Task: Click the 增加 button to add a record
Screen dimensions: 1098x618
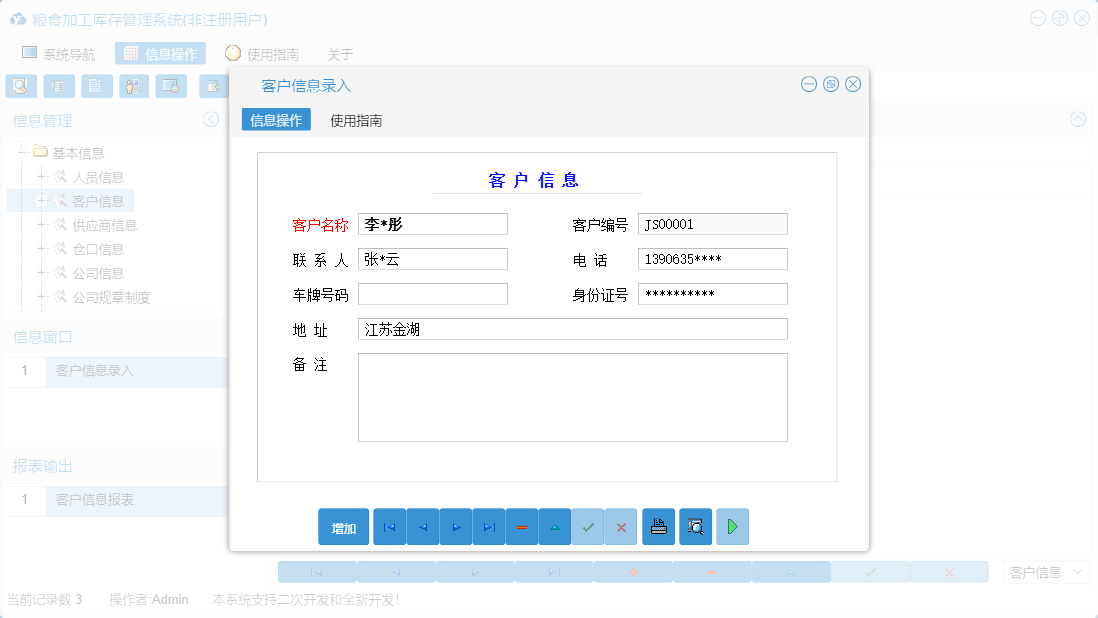Action: point(343,527)
